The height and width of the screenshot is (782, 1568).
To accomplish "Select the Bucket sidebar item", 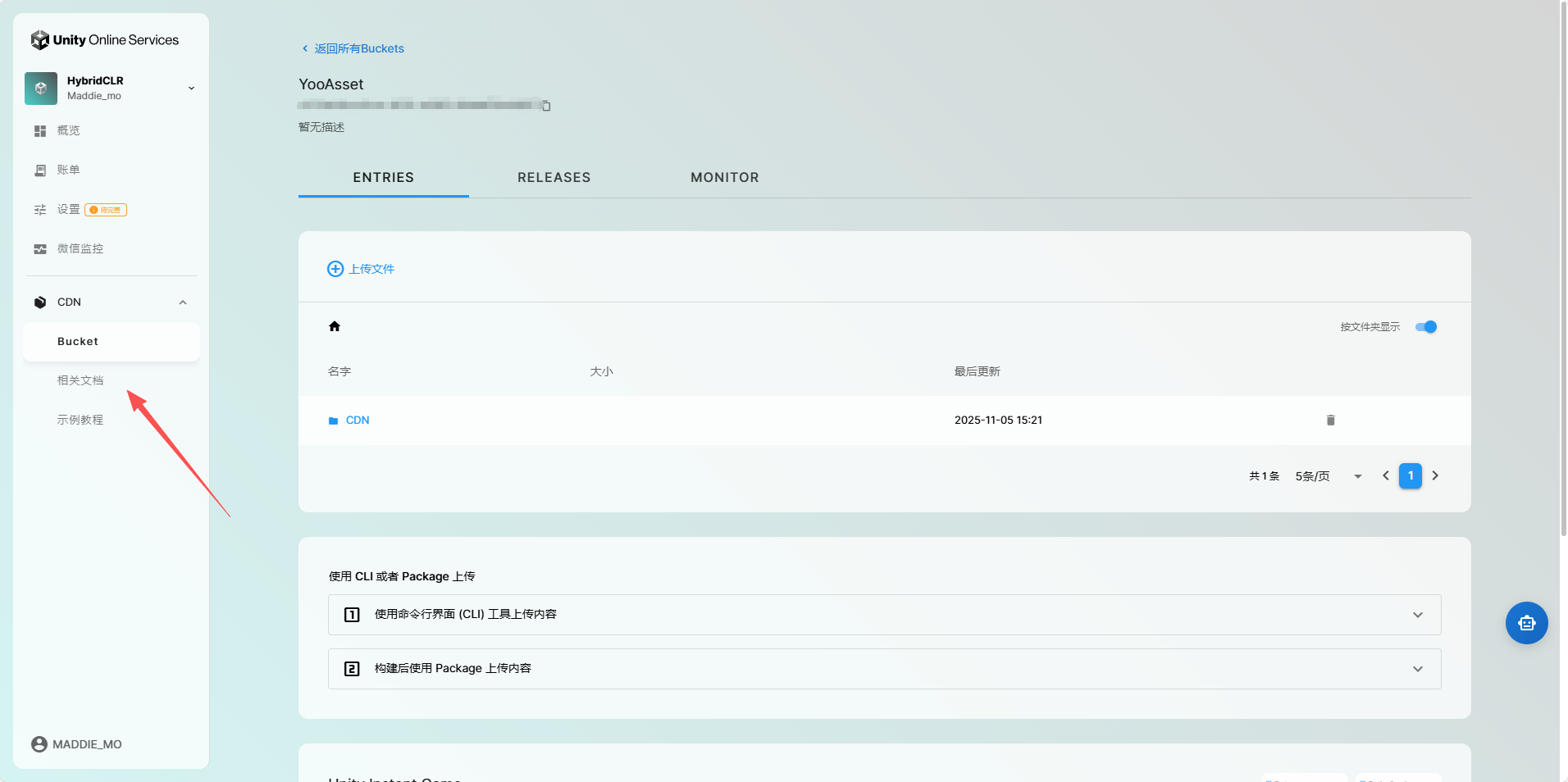I will [x=112, y=342].
